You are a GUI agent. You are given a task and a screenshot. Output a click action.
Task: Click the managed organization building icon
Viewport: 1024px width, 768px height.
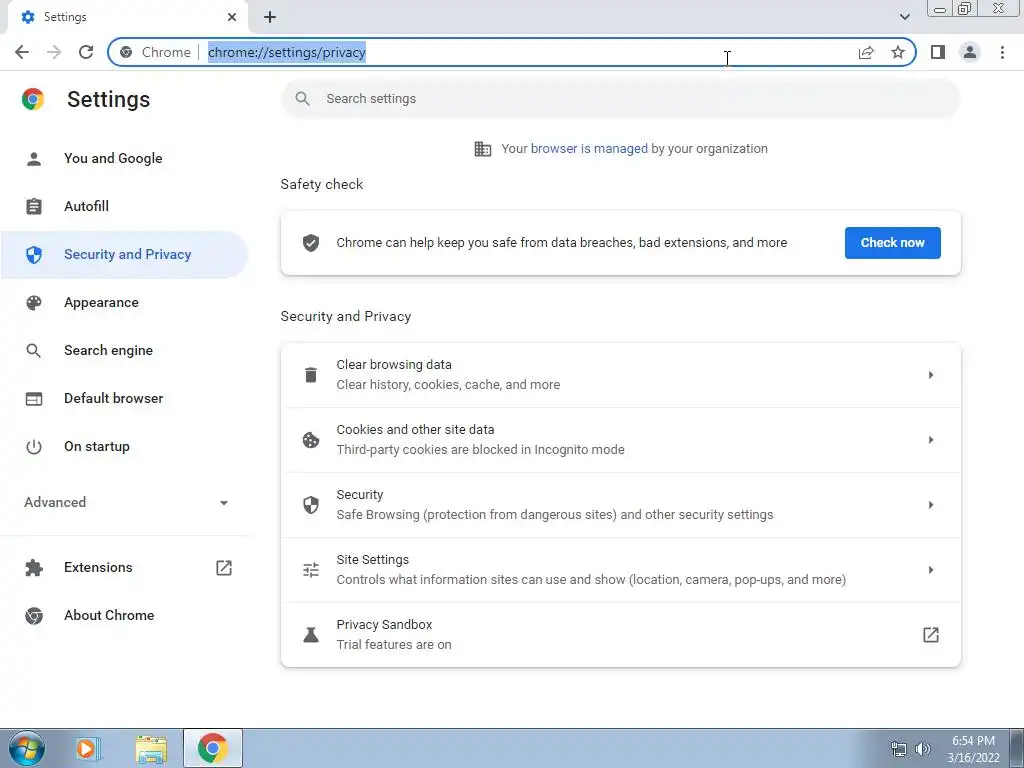click(x=483, y=149)
